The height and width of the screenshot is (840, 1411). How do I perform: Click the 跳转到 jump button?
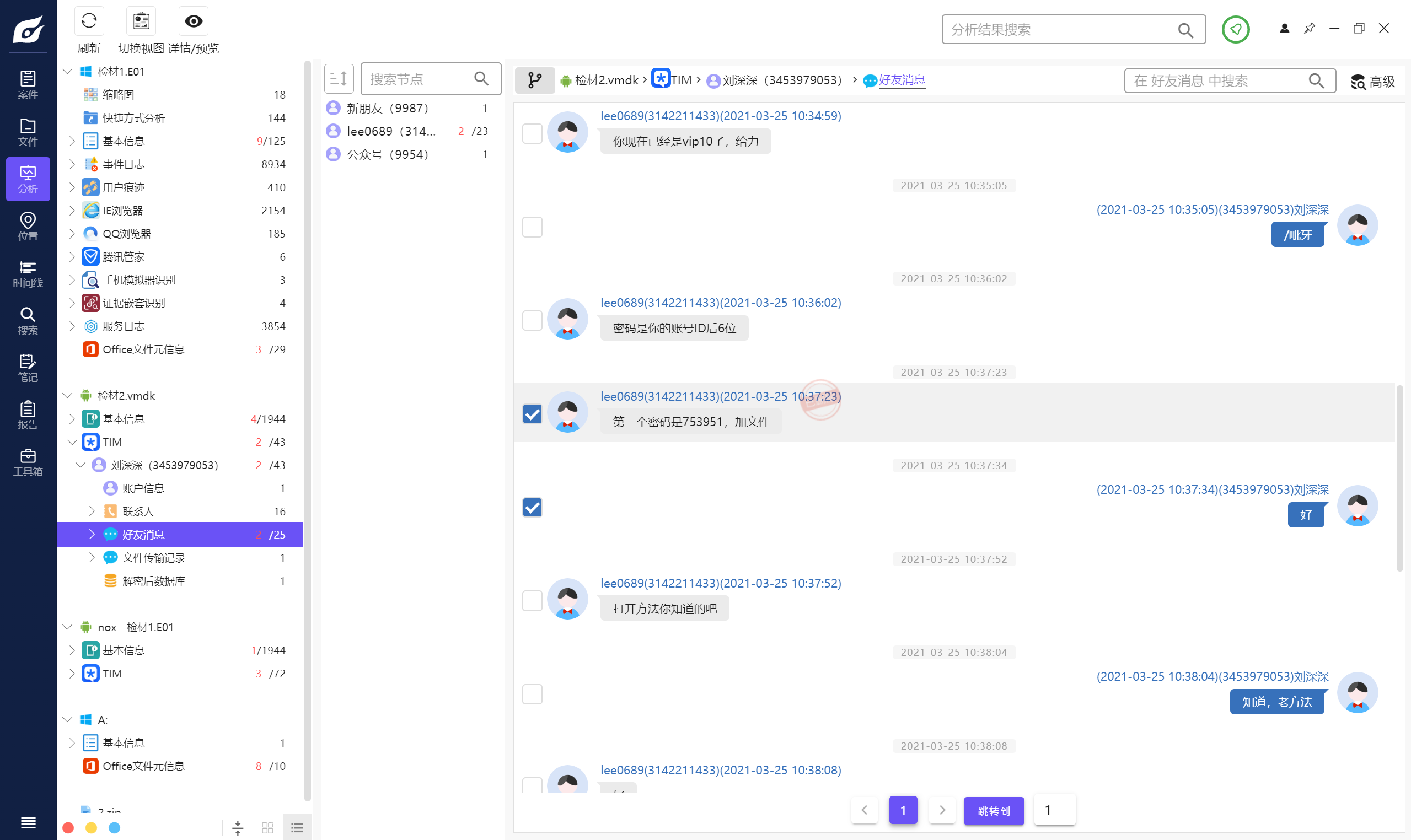[993, 811]
